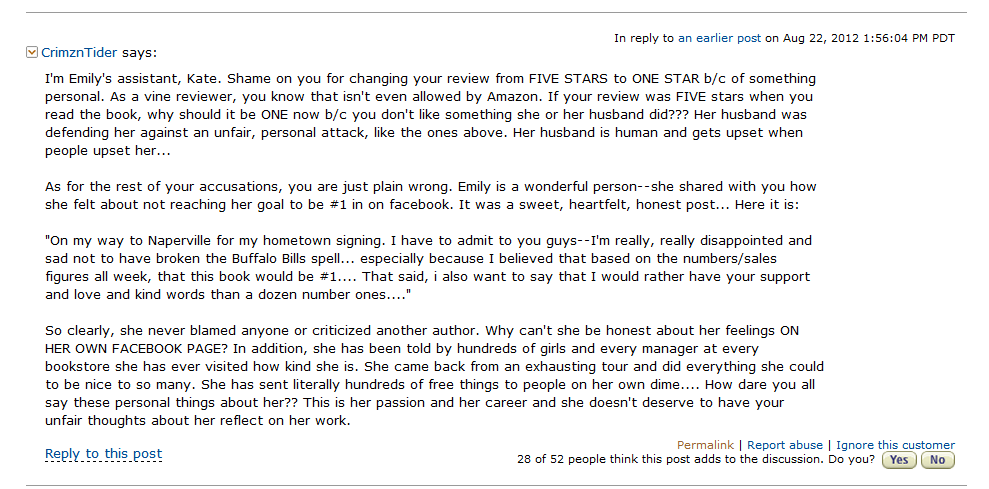Click the Report abuse link

pos(784,445)
